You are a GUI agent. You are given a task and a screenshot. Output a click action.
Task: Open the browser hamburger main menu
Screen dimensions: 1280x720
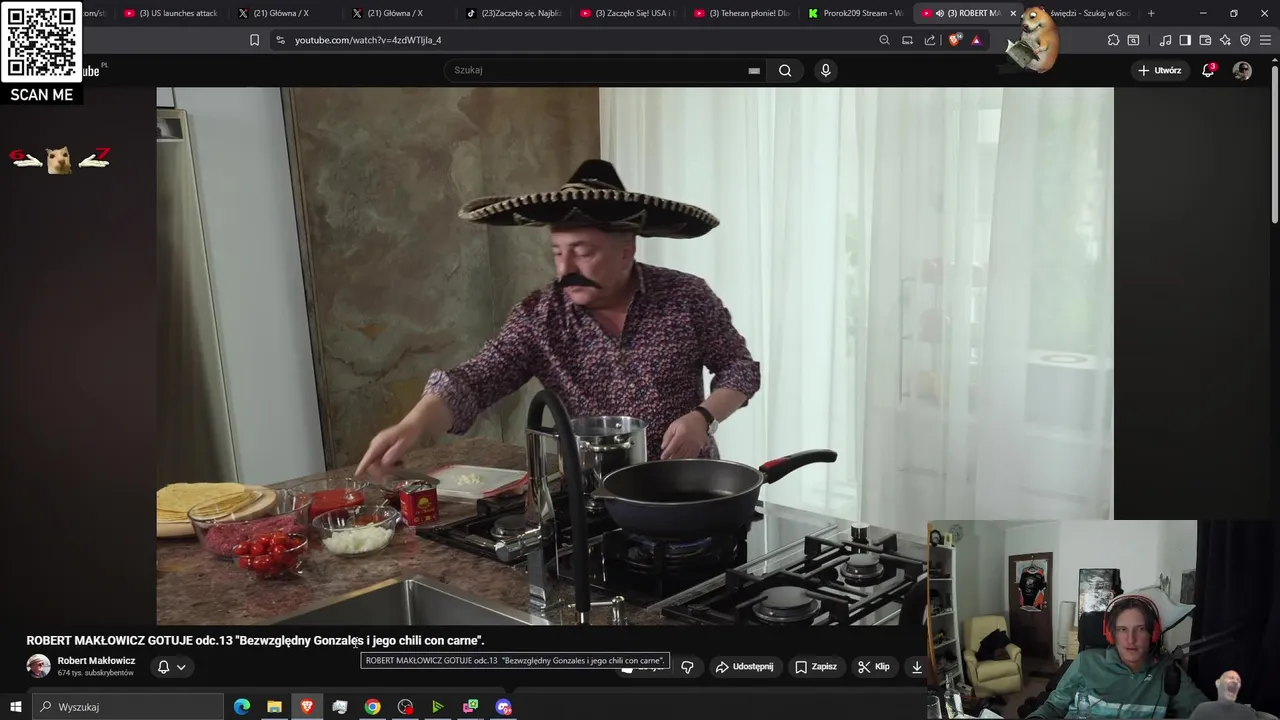tap(1265, 40)
